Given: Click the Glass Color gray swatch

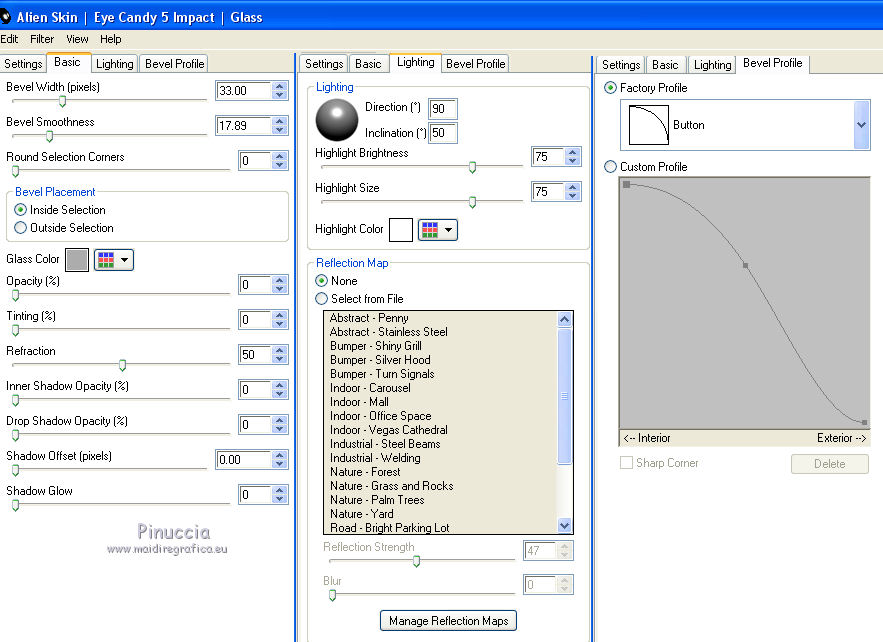Looking at the screenshot, I should pyautogui.click(x=77, y=260).
